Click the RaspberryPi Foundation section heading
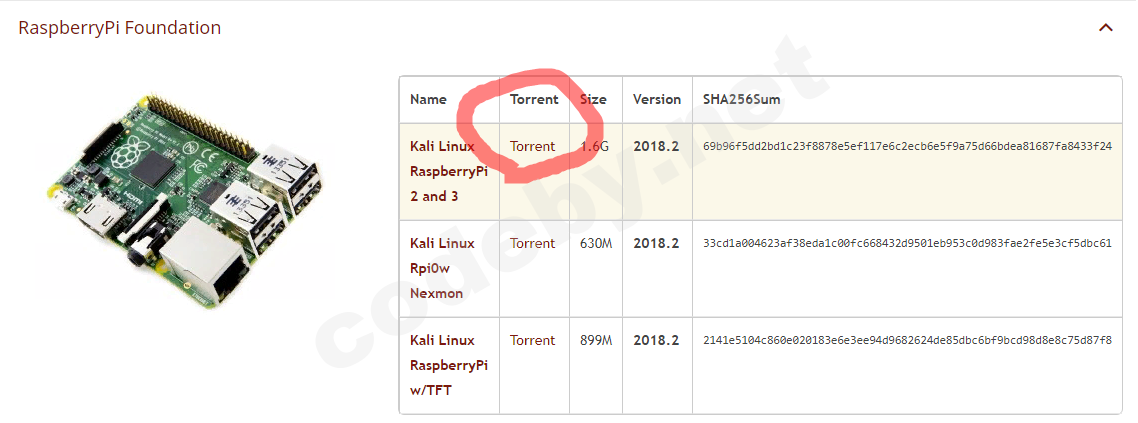 pos(120,28)
